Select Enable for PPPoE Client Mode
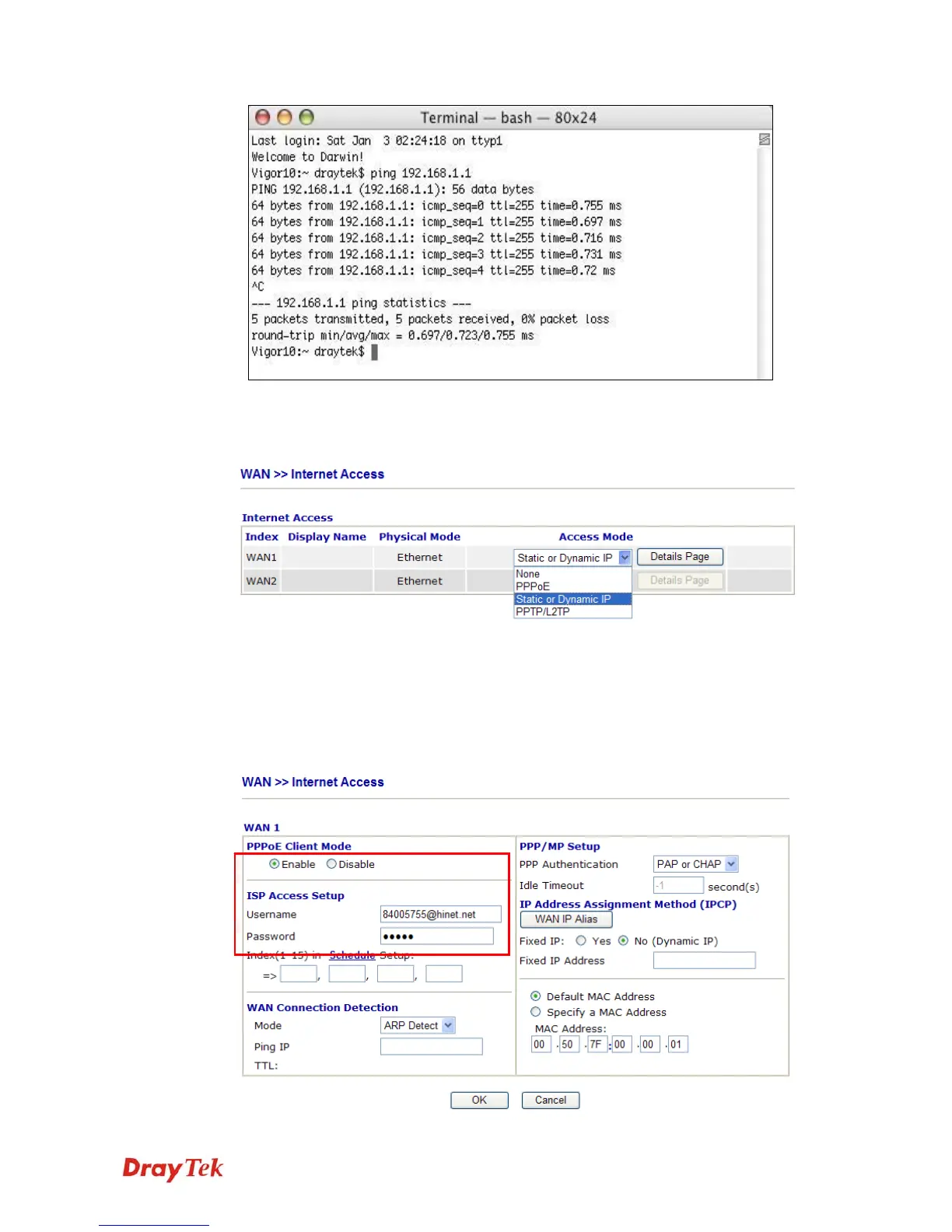This screenshot has height=1232, width=952. 274,864
